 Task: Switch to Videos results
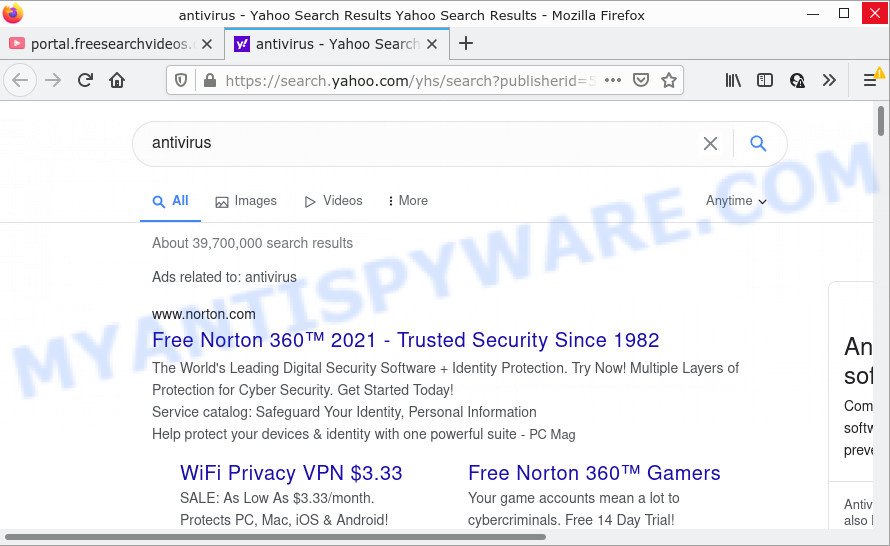[x=334, y=201]
